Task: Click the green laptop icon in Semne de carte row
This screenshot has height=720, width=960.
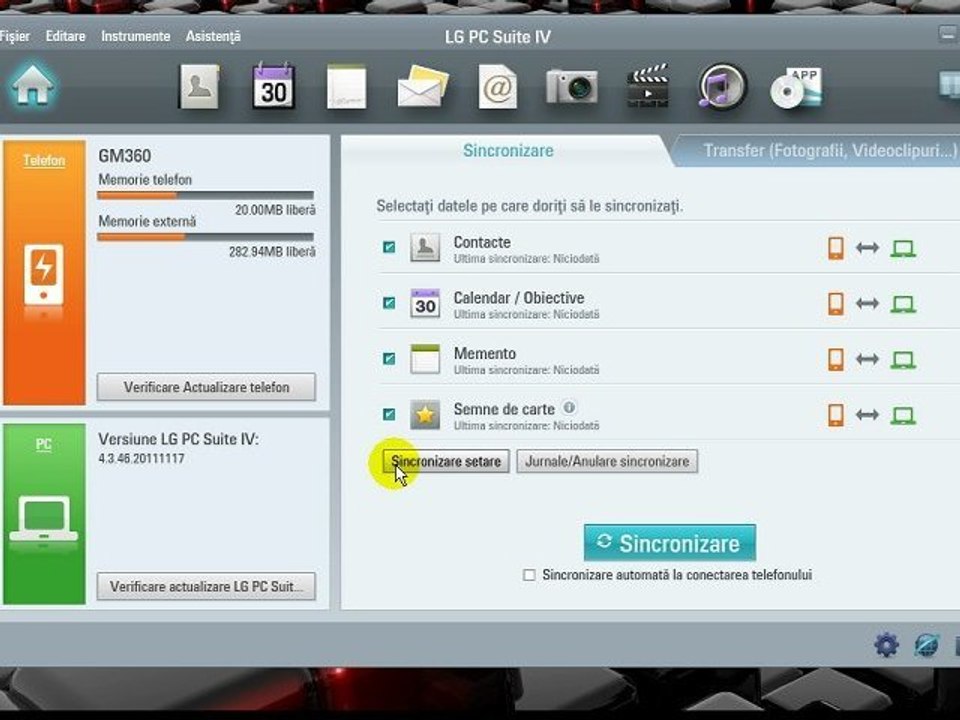Action: click(x=903, y=416)
